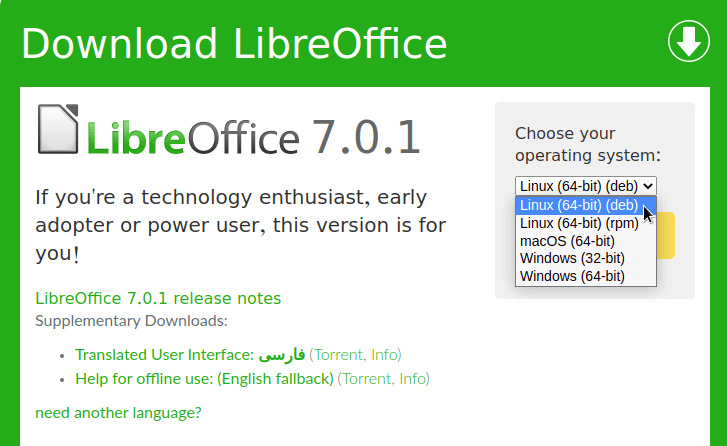Open the Info link for offline Help

(x=413, y=379)
